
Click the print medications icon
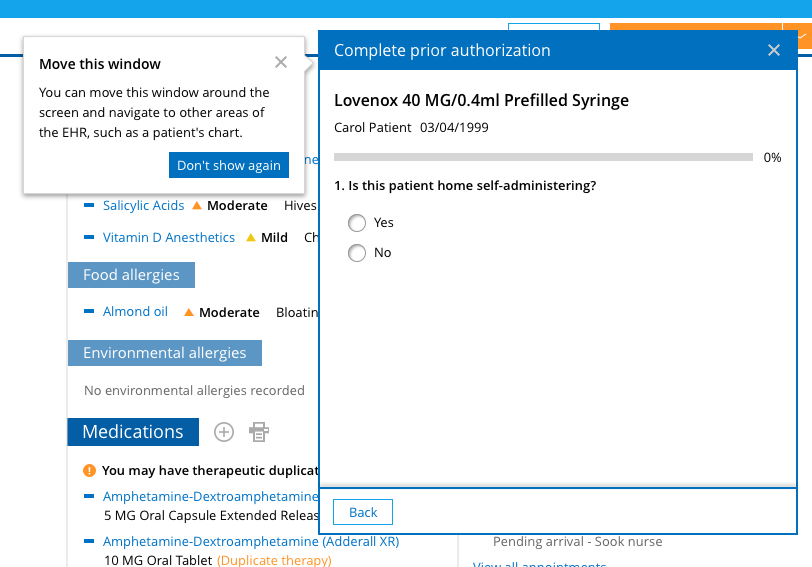click(x=259, y=432)
